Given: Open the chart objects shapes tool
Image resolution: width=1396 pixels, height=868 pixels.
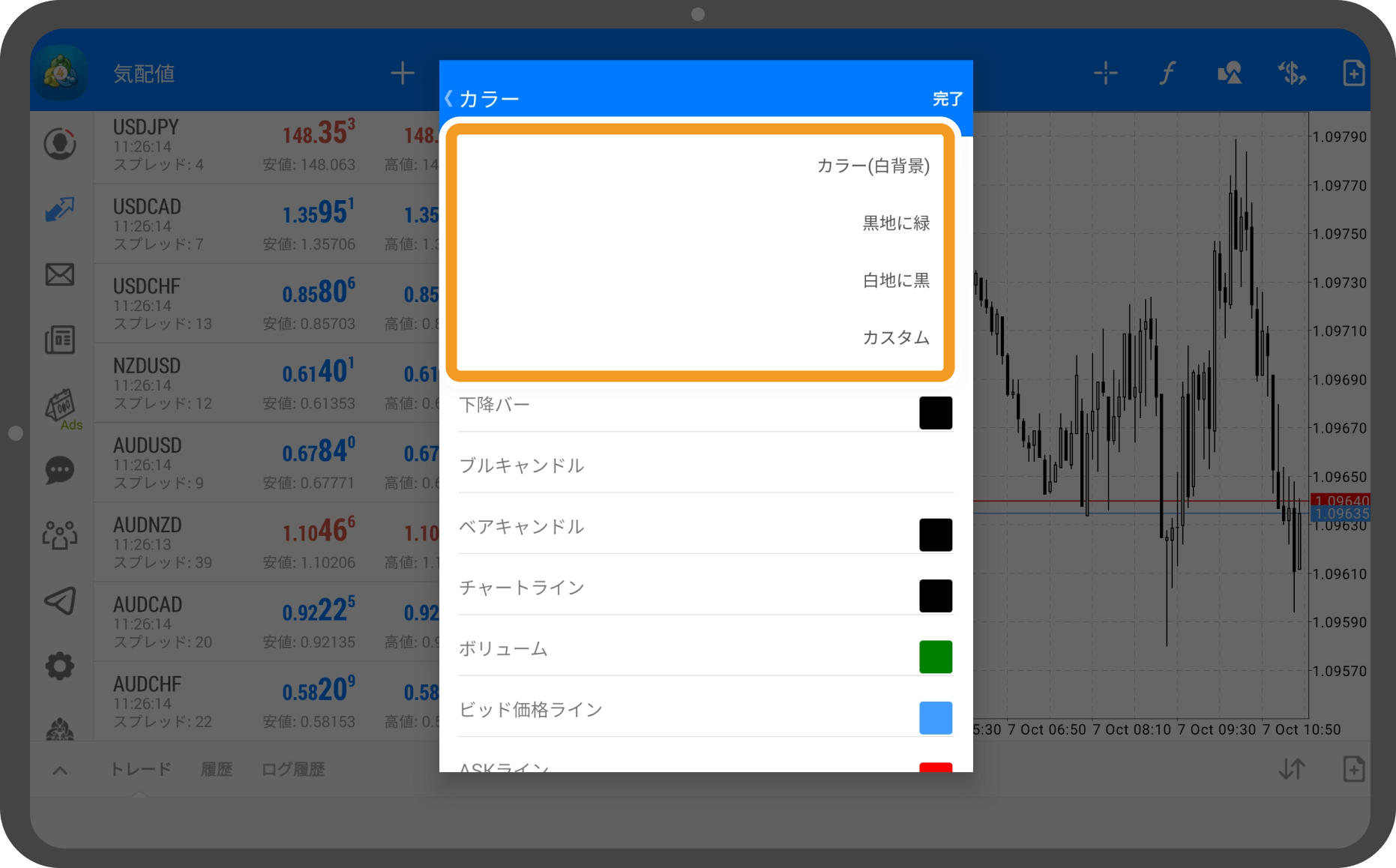Looking at the screenshot, I should point(1230,73).
